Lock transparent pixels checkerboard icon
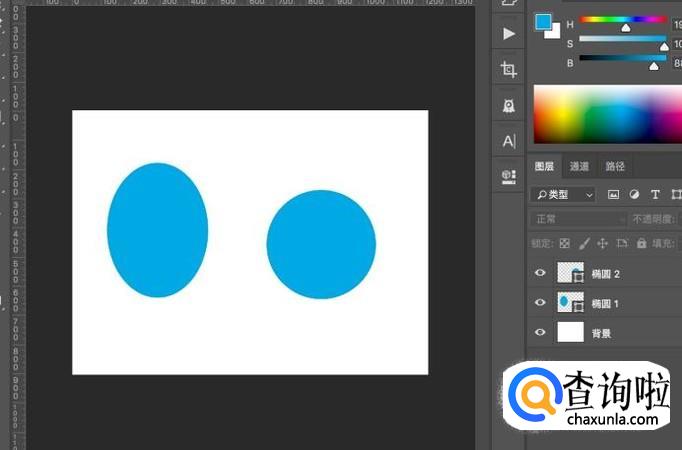The height and width of the screenshot is (450, 682). pos(565,243)
